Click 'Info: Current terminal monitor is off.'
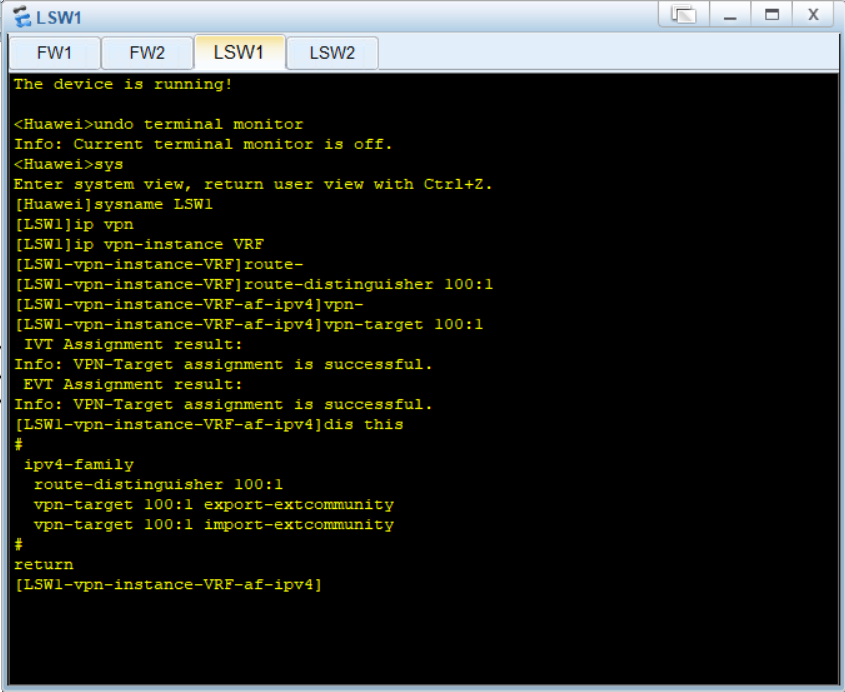The height and width of the screenshot is (692, 845). coord(203,144)
